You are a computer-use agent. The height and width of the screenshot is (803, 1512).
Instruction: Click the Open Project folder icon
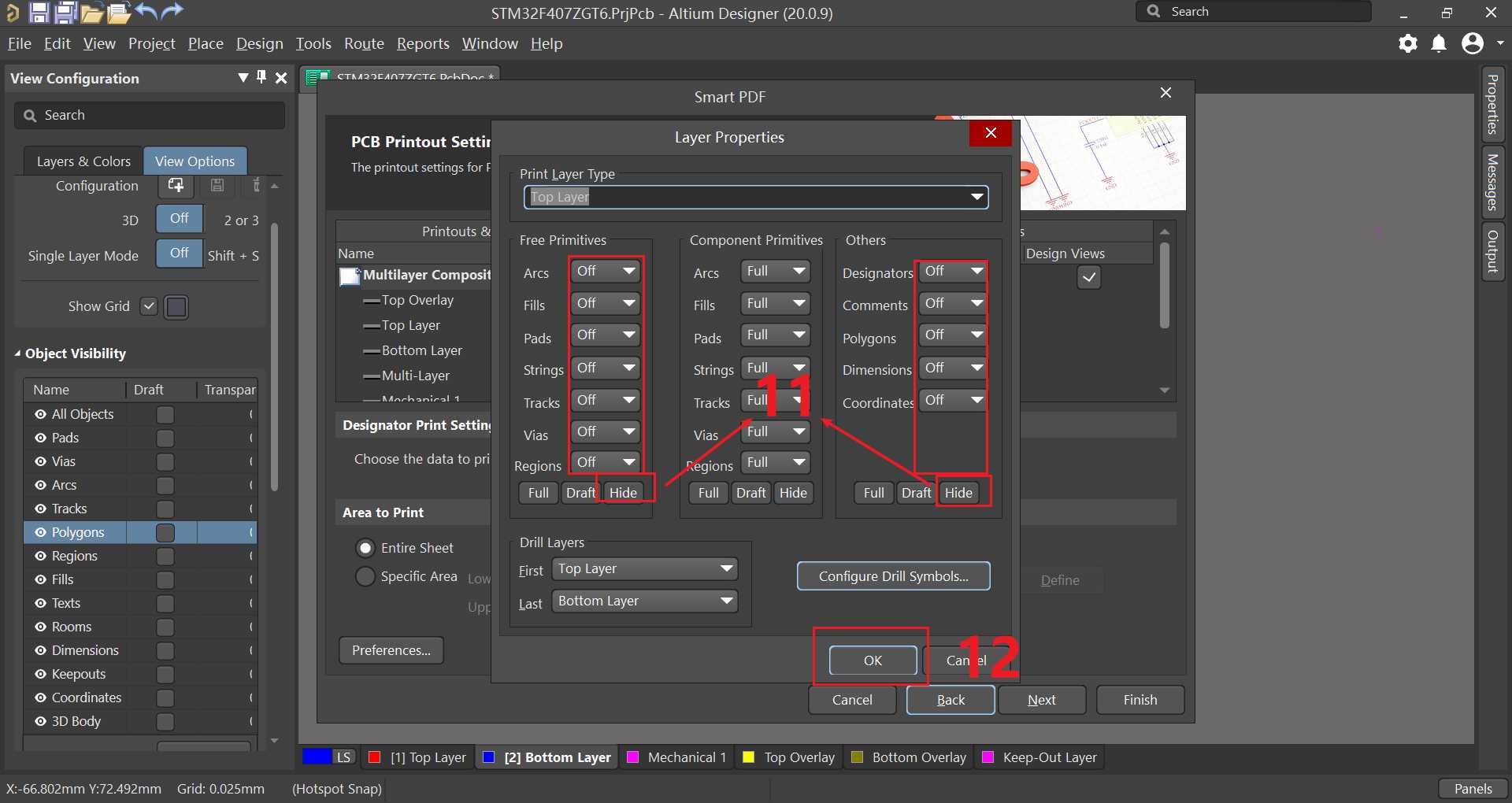pos(119,13)
